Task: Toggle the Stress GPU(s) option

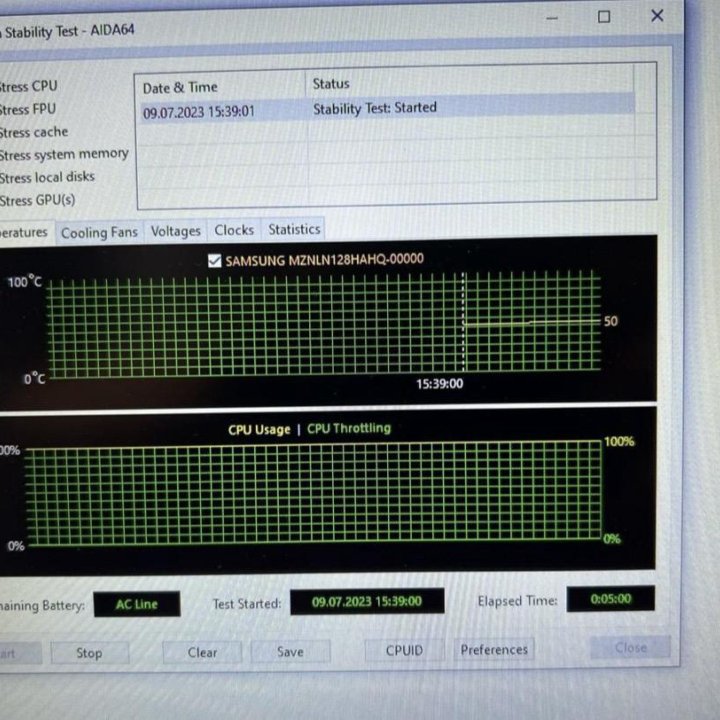Action: pyautogui.click(x=38, y=200)
